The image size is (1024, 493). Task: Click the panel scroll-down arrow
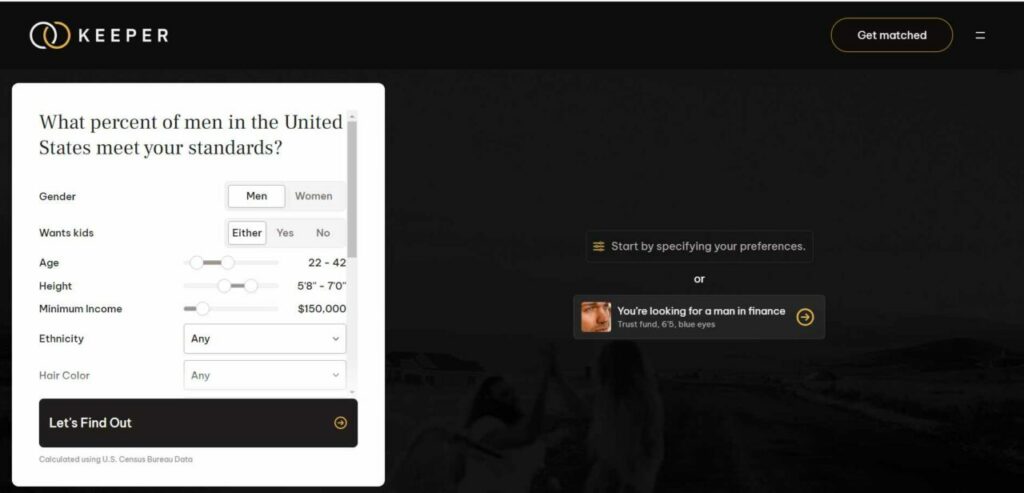(x=353, y=392)
